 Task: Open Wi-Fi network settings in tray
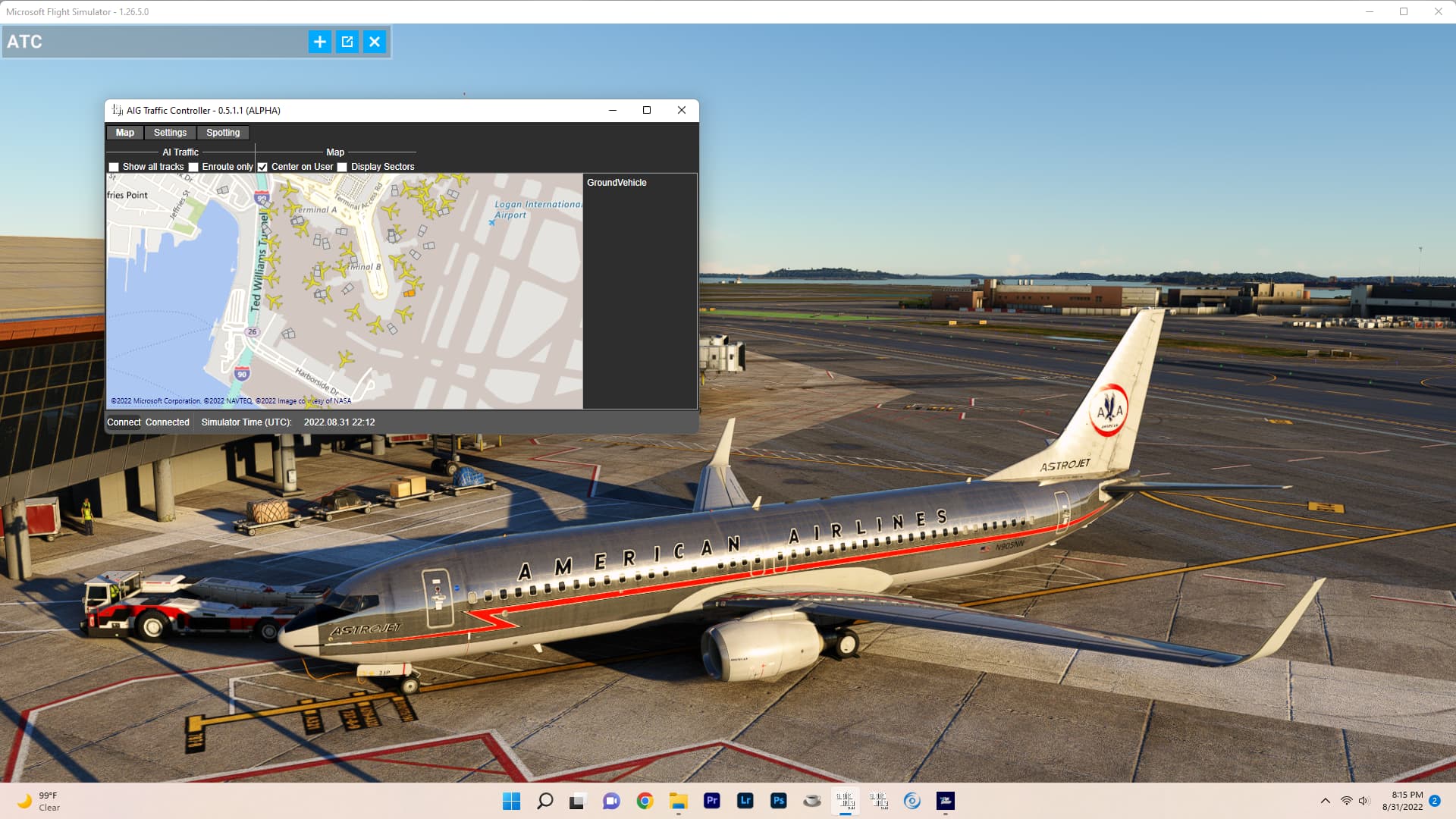(x=1347, y=801)
